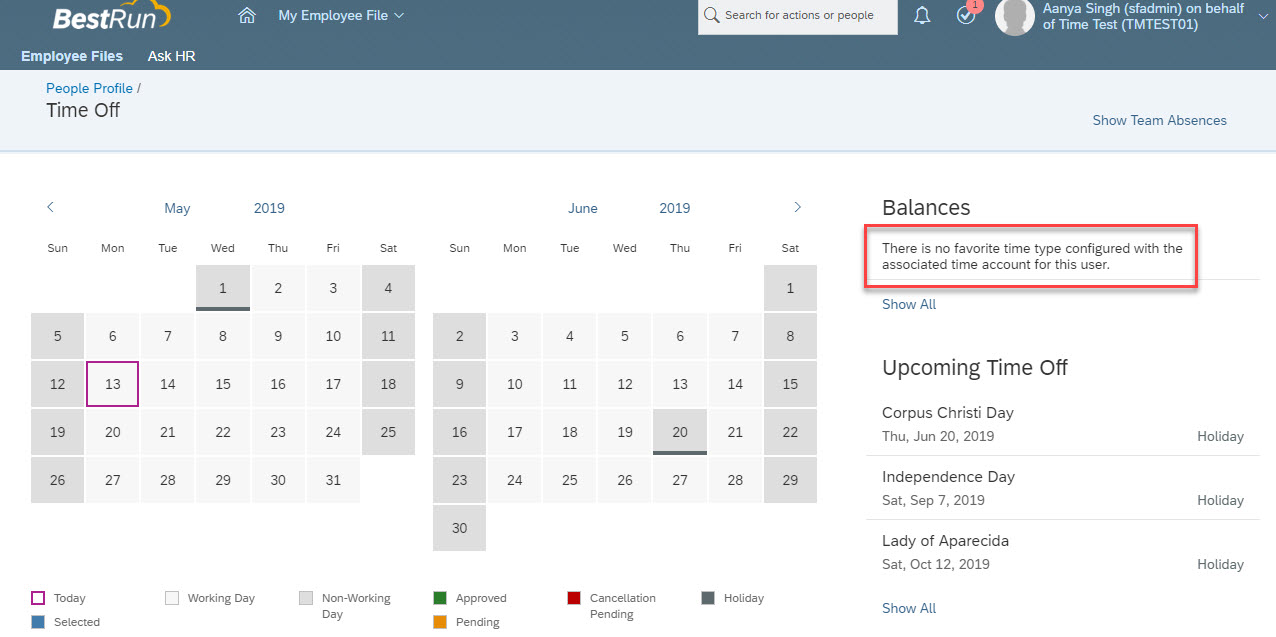
Task: Open the 2019 year selector beside June
Action: [x=675, y=208]
